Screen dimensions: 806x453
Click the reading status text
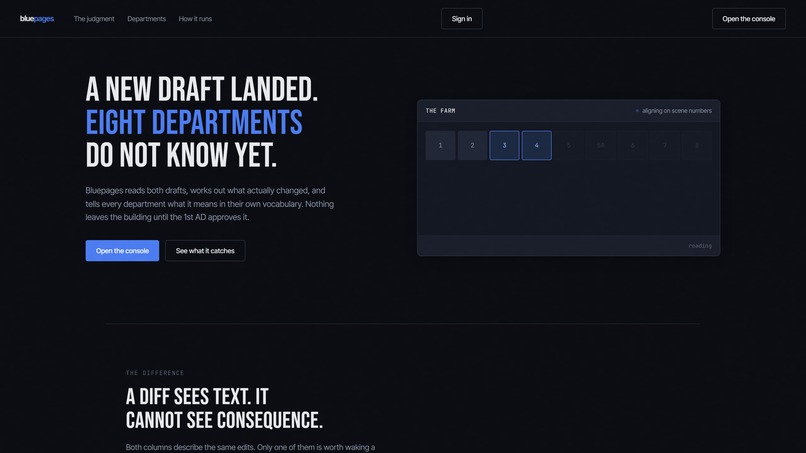click(700, 246)
